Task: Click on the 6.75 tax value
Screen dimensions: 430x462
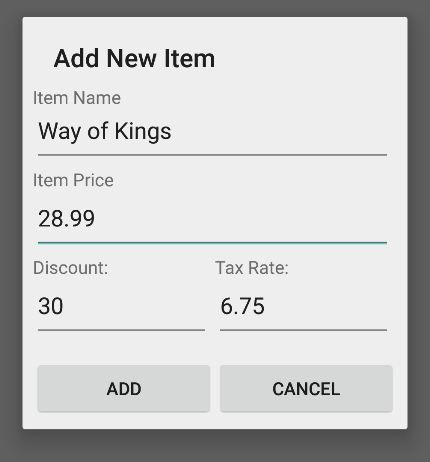Action: tap(242, 306)
